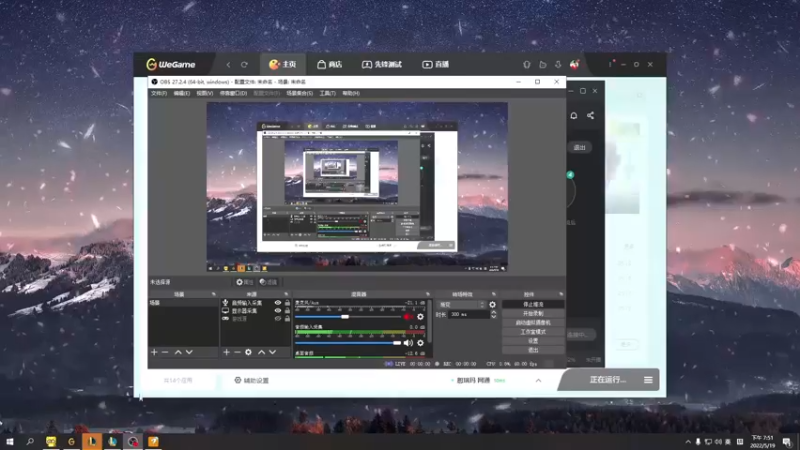
Task: Open OBS 停靠窗口(D) menu
Action: tap(233, 93)
